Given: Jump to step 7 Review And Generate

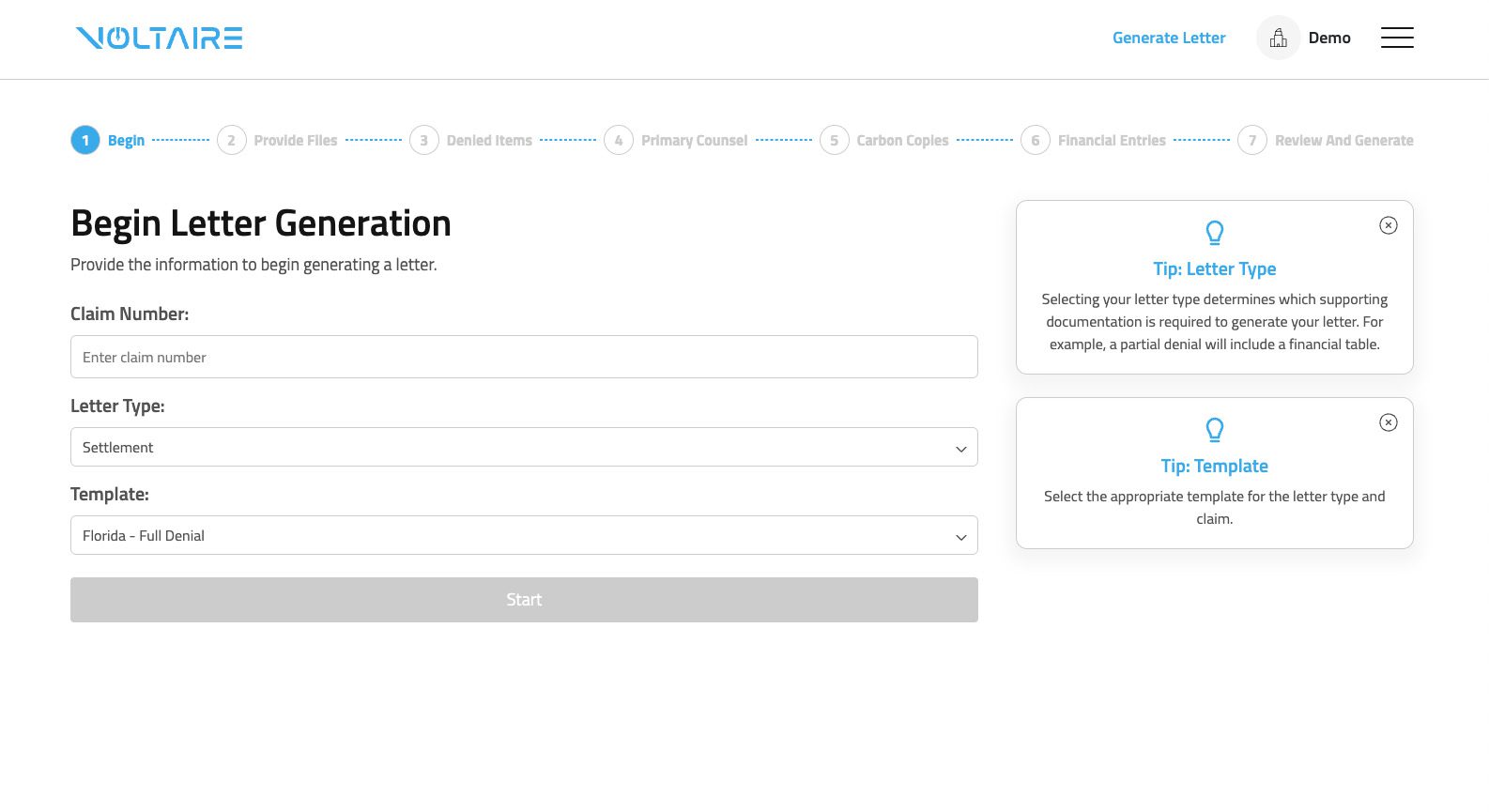Looking at the screenshot, I should click(1343, 140).
